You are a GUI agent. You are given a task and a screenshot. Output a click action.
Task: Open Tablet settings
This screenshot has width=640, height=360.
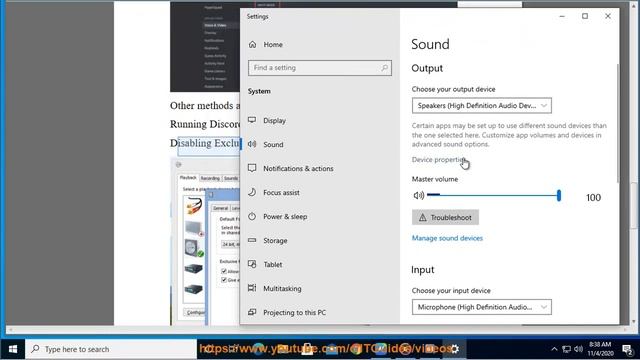click(265, 264)
